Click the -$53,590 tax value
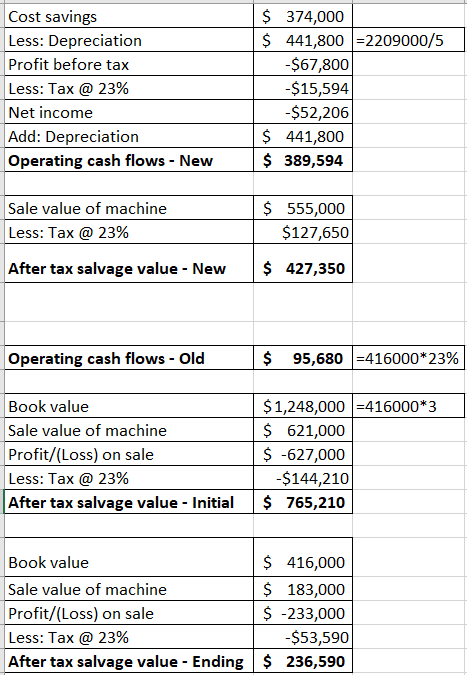Viewport: 467px width, 675px height. [x=303, y=637]
